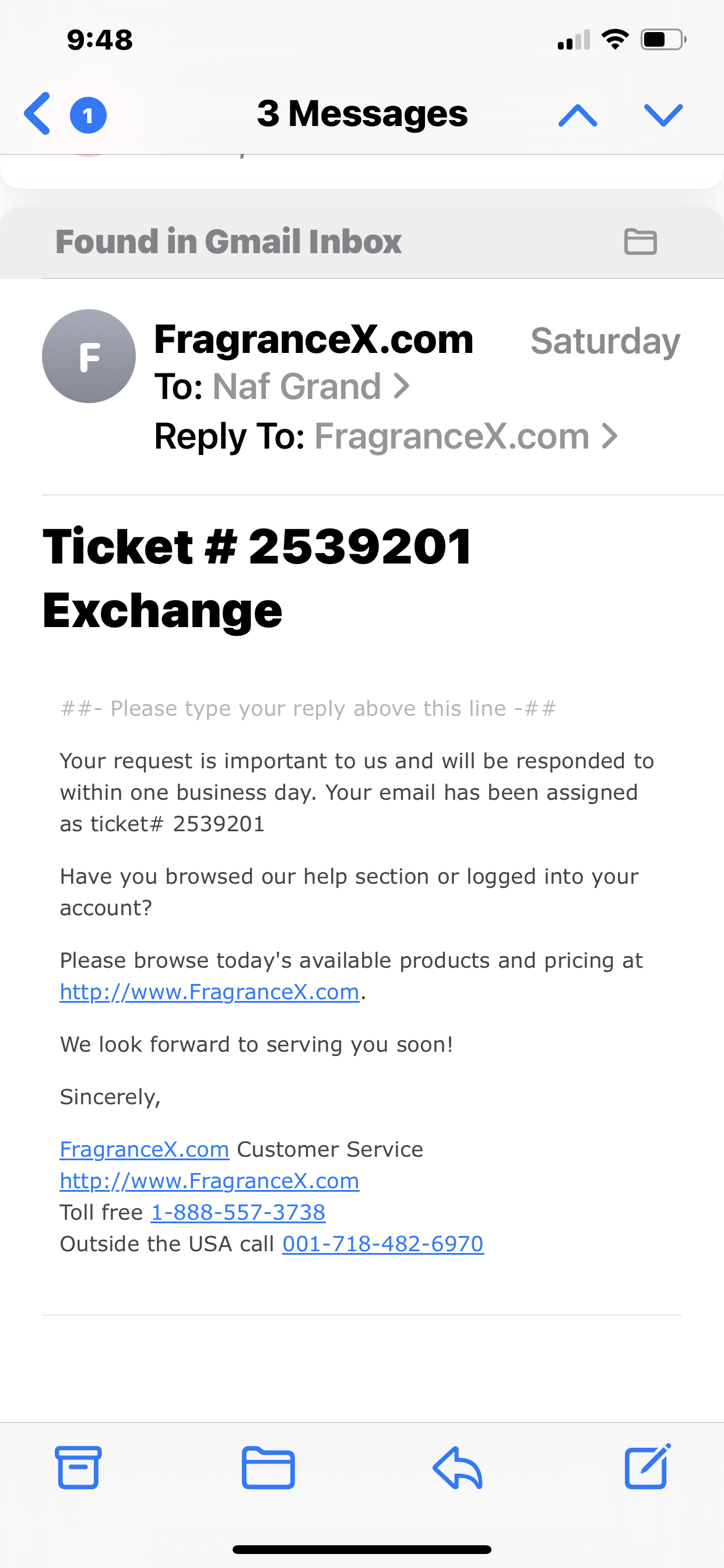The width and height of the screenshot is (724, 1568).
Task: Open http://www.FragranceX.com product link
Action: (209, 992)
